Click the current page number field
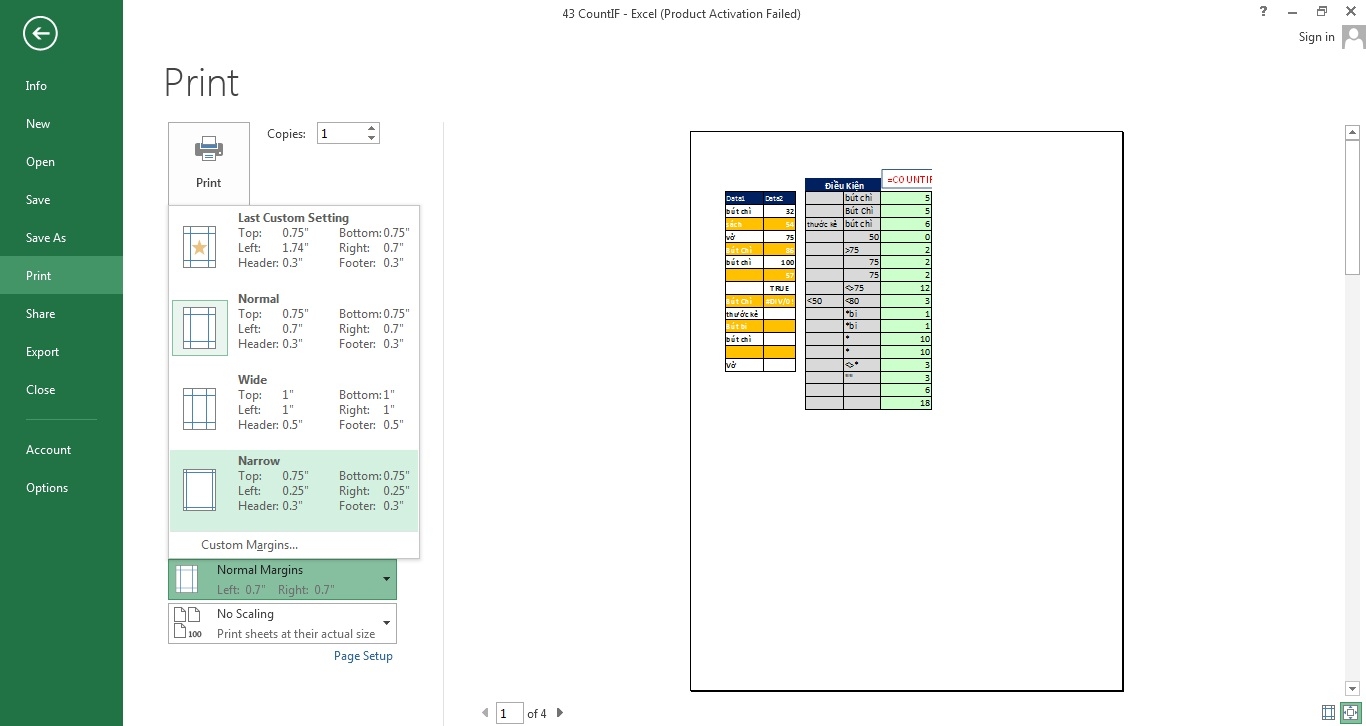 tap(510, 713)
